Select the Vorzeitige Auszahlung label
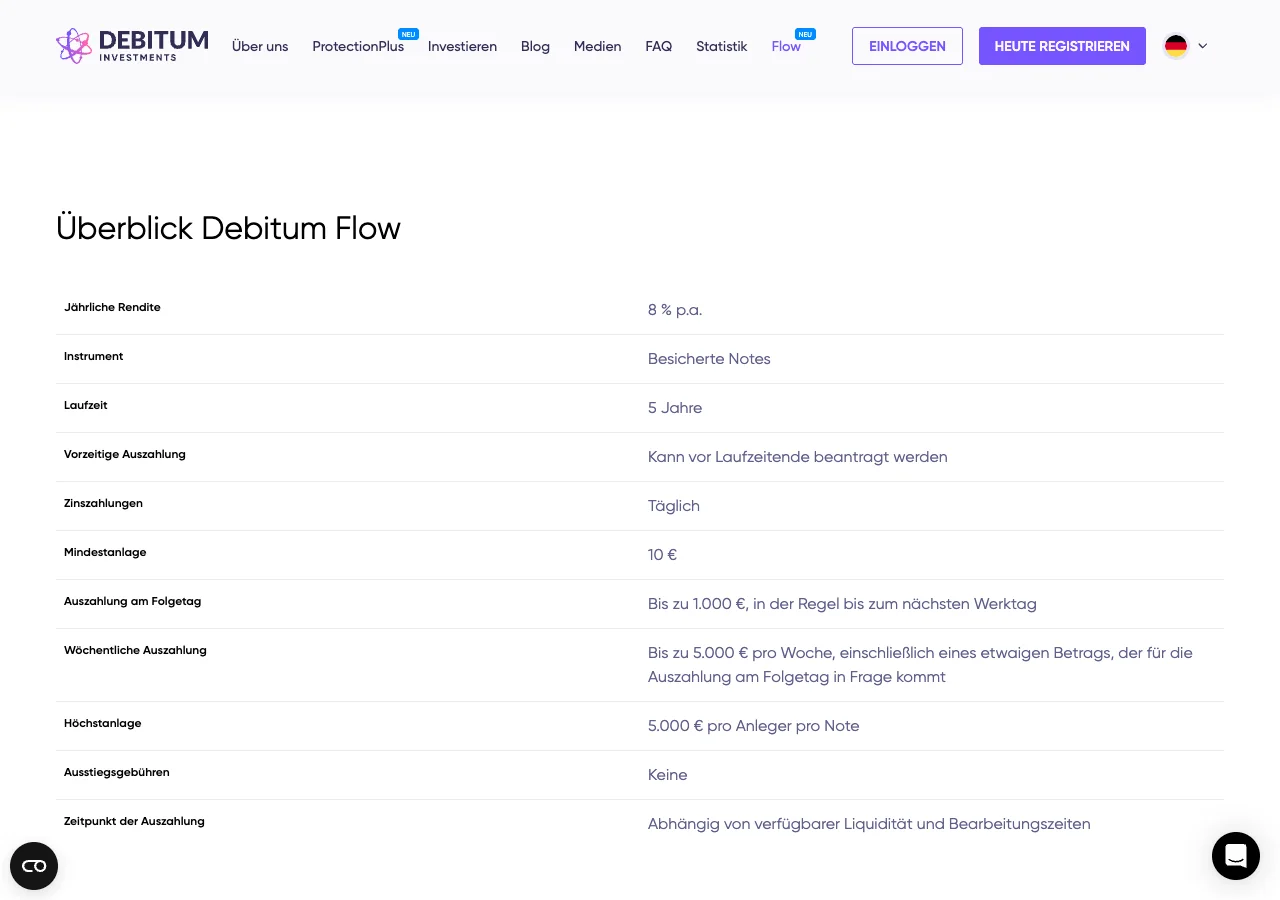1280x900 pixels. tap(125, 454)
